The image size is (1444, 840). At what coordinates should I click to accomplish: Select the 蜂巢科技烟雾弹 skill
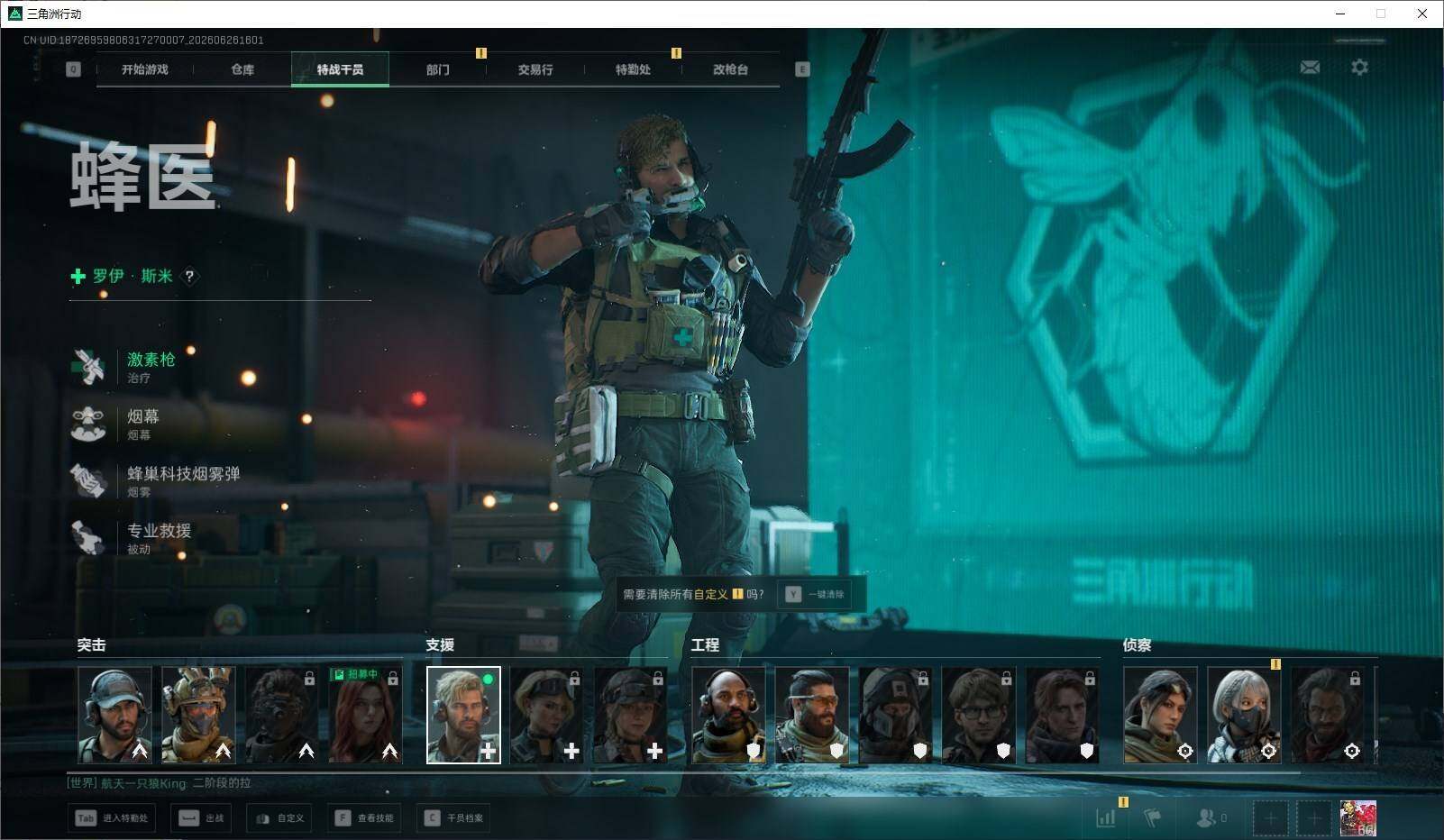(156, 480)
